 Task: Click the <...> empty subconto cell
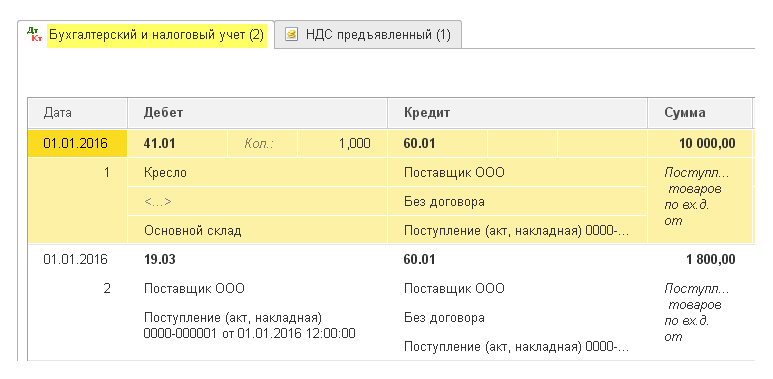point(257,201)
